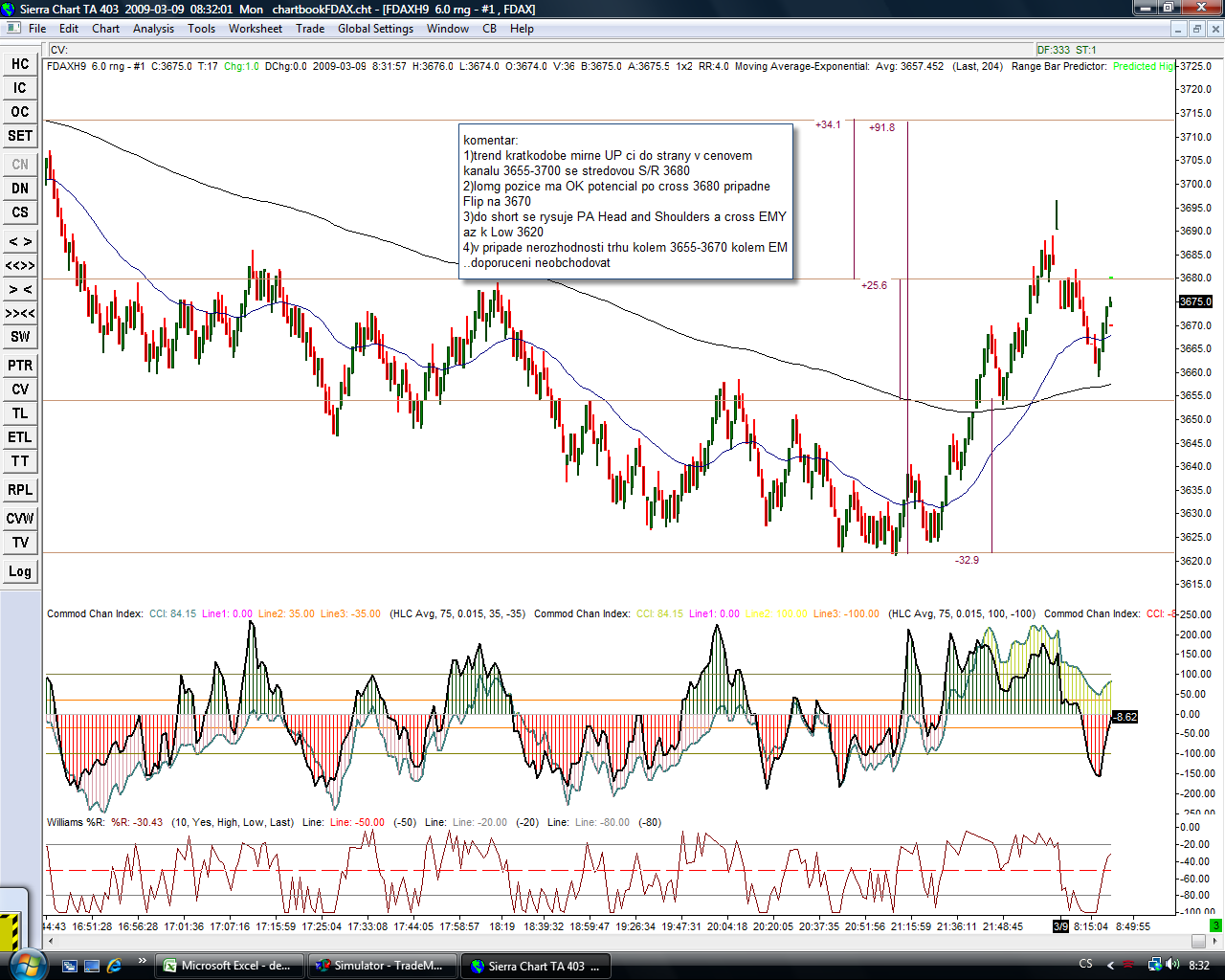Open the Trade menu

tap(310, 29)
